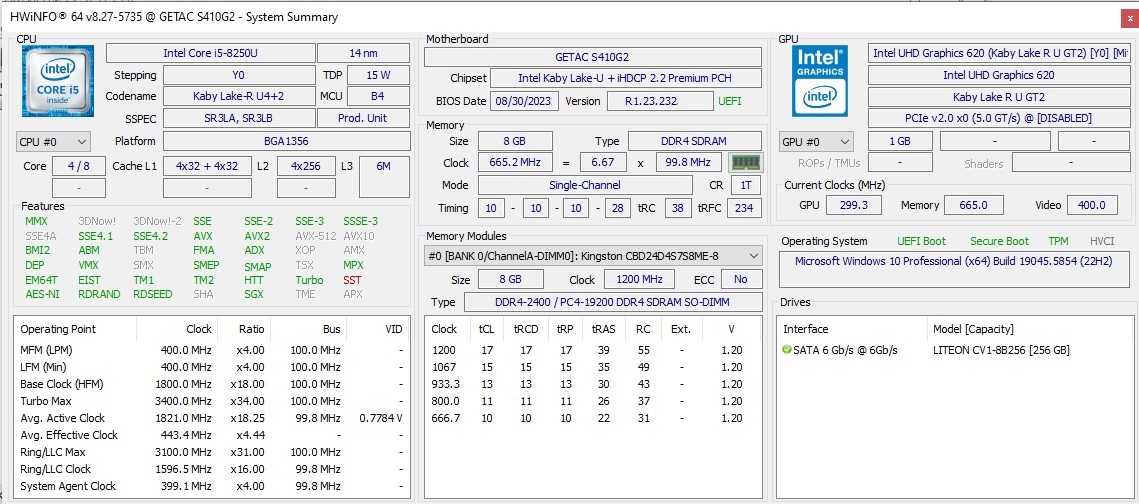Image resolution: width=1139 pixels, height=504 pixels.
Task: Click the BIOS Date 08/30/2023 field
Action: [524, 101]
